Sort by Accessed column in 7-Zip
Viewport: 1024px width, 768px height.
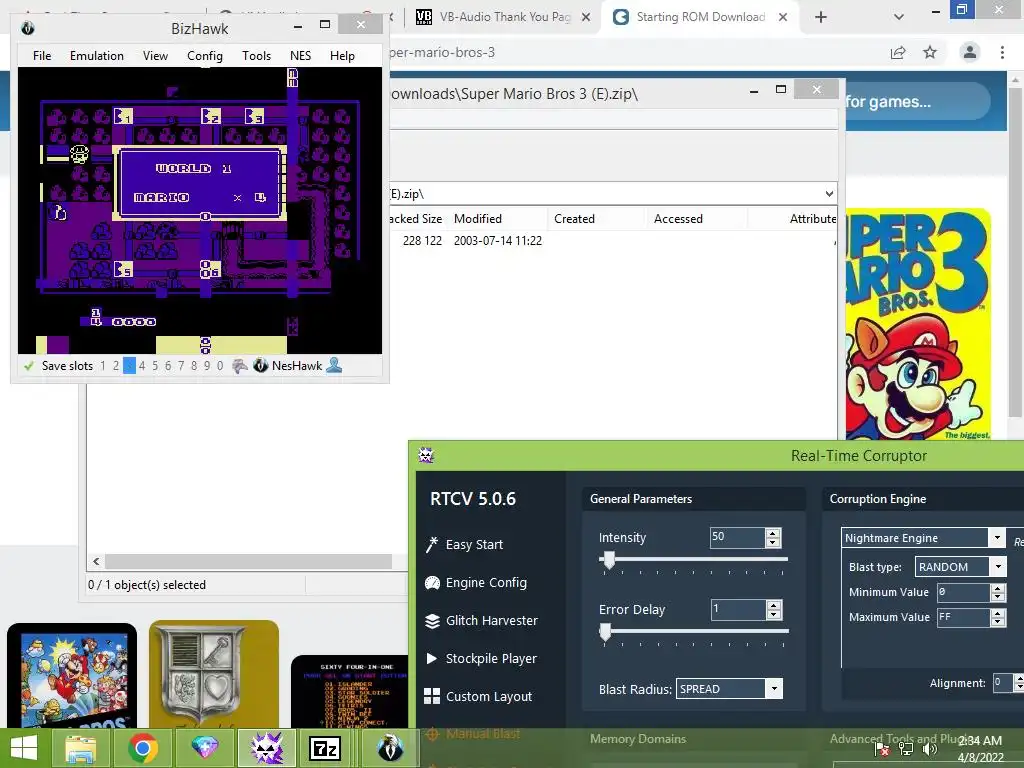[x=697, y=219]
